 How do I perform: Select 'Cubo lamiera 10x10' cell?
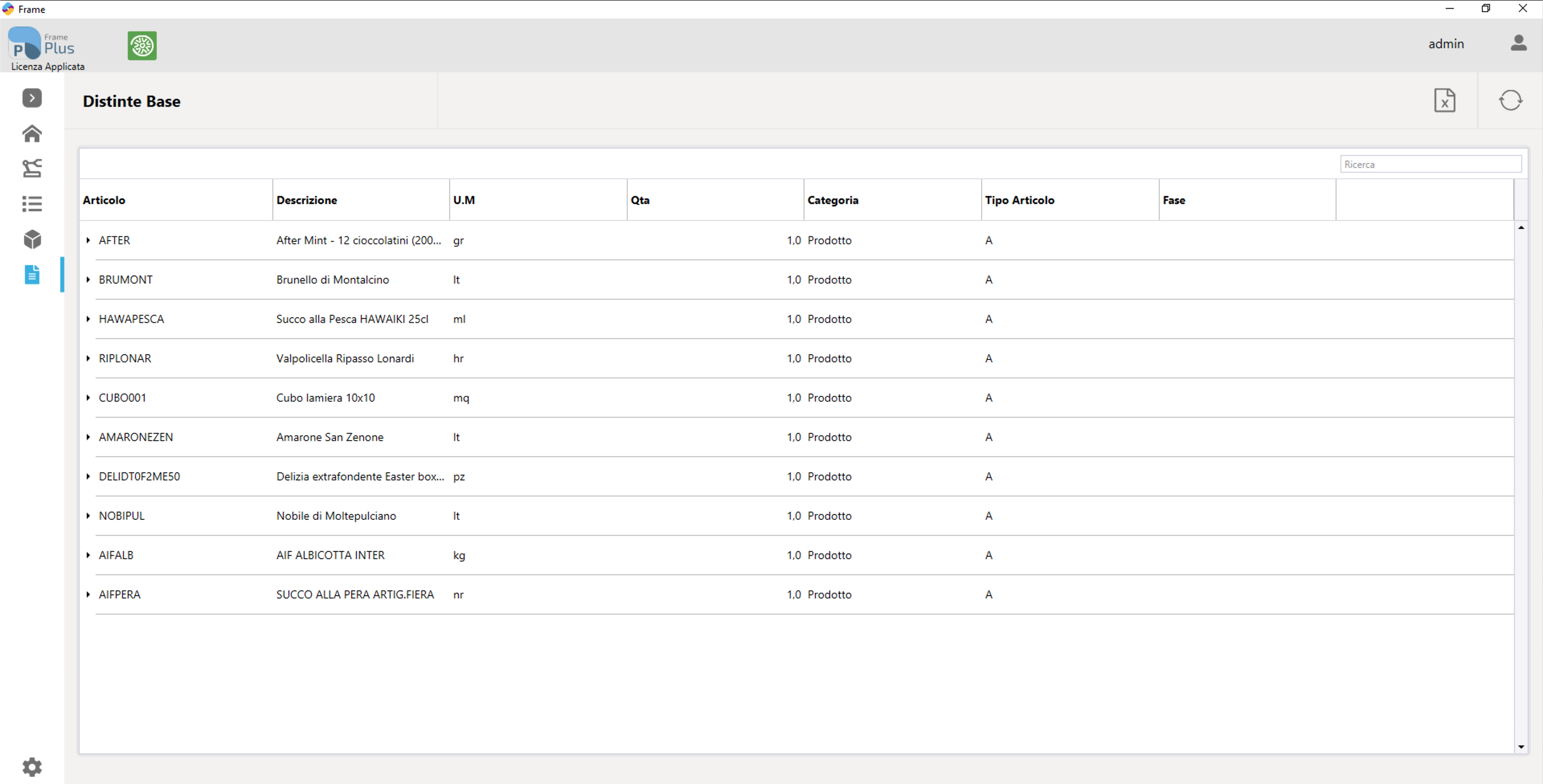pos(325,398)
